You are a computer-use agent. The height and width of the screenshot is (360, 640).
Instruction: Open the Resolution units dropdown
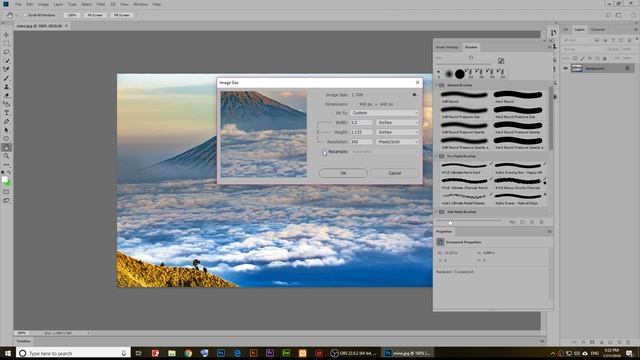tap(398, 142)
